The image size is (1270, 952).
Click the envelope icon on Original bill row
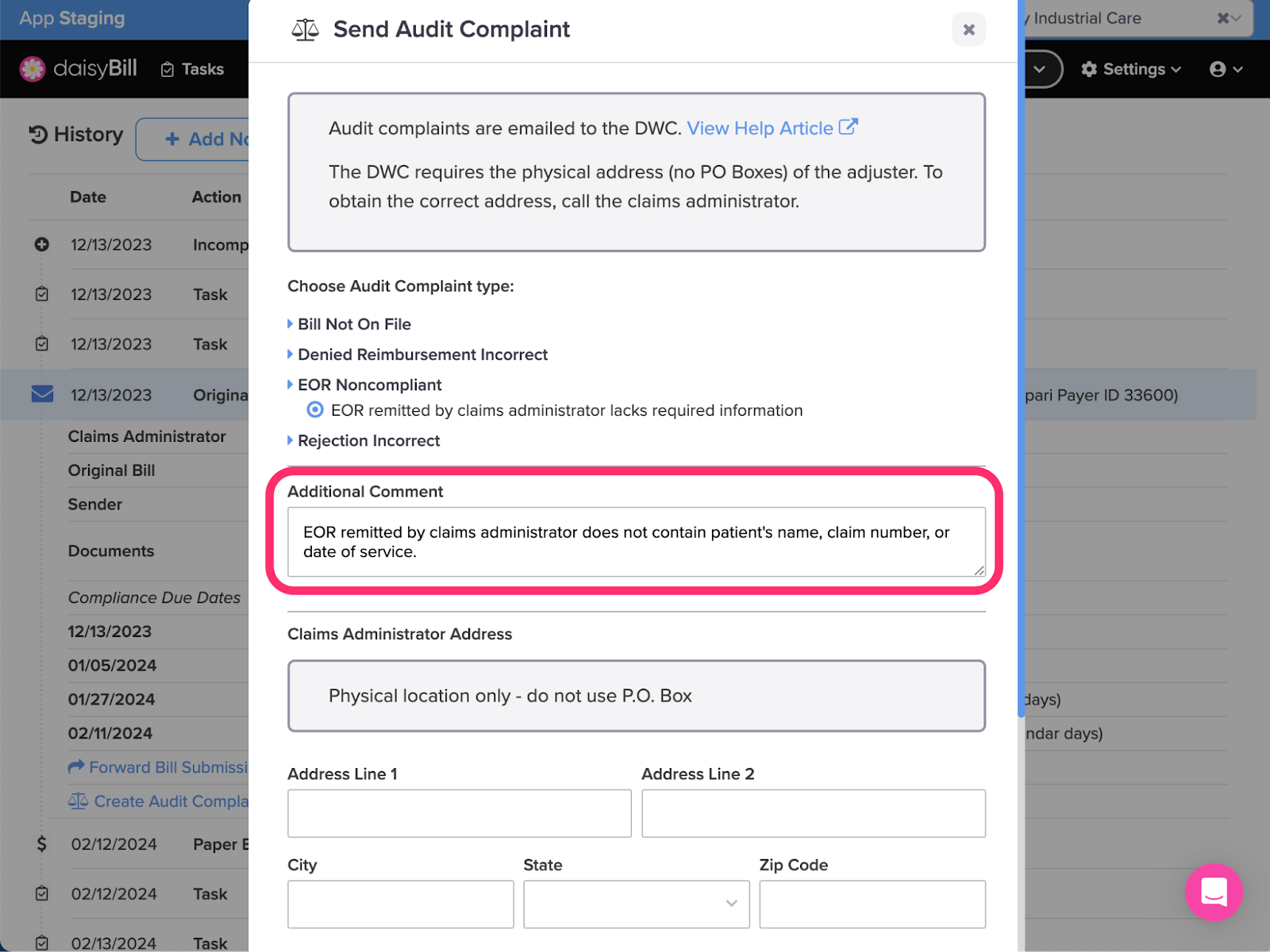pos(42,394)
